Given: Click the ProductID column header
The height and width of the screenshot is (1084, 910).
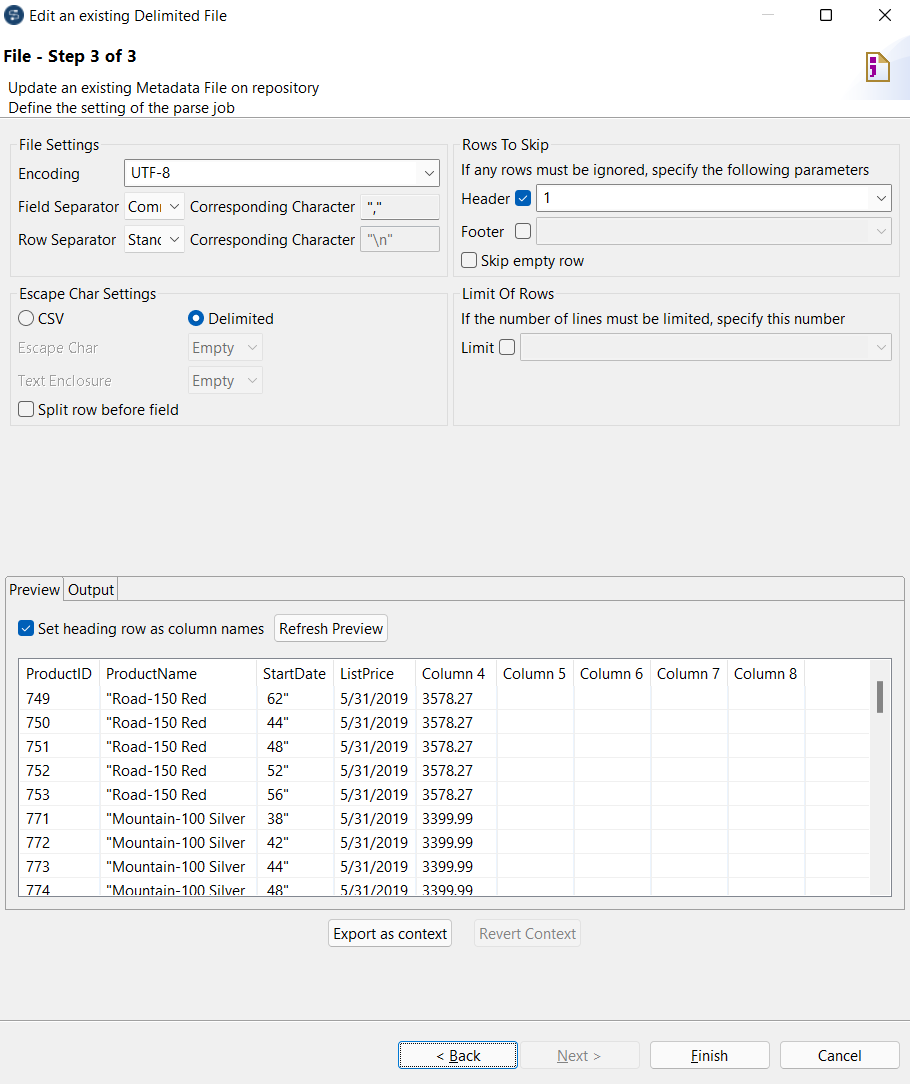Looking at the screenshot, I should click(59, 673).
